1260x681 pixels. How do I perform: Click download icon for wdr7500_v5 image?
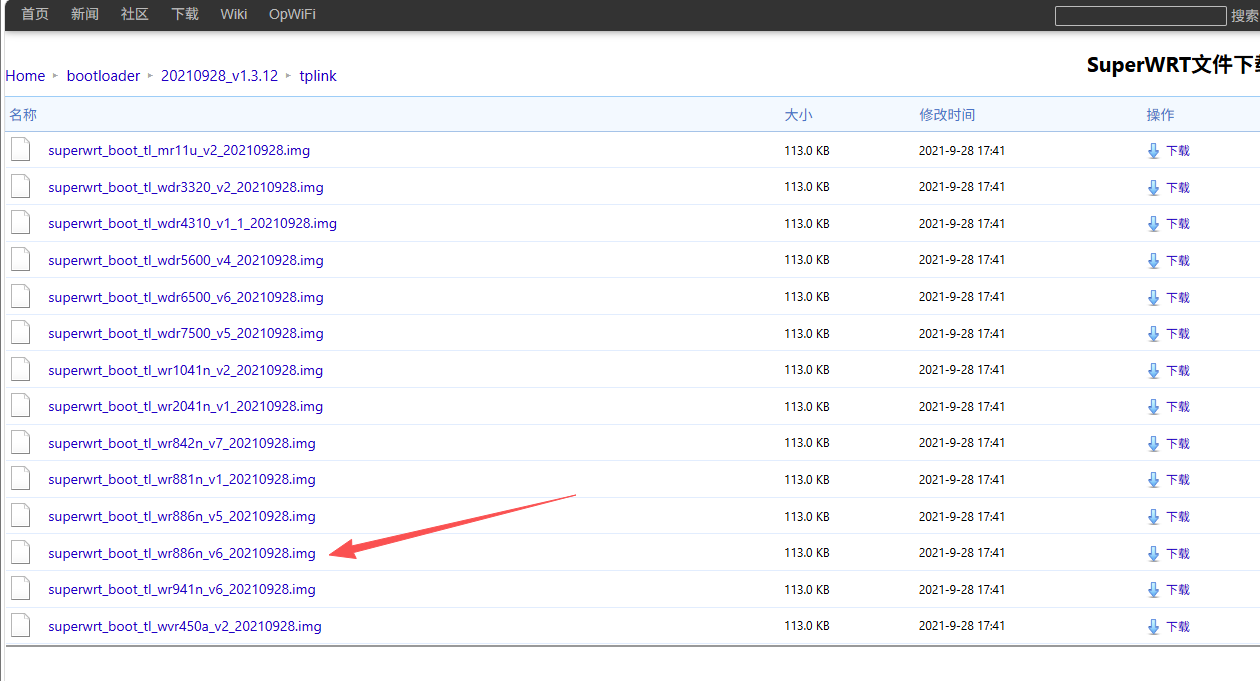coord(1153,334)
